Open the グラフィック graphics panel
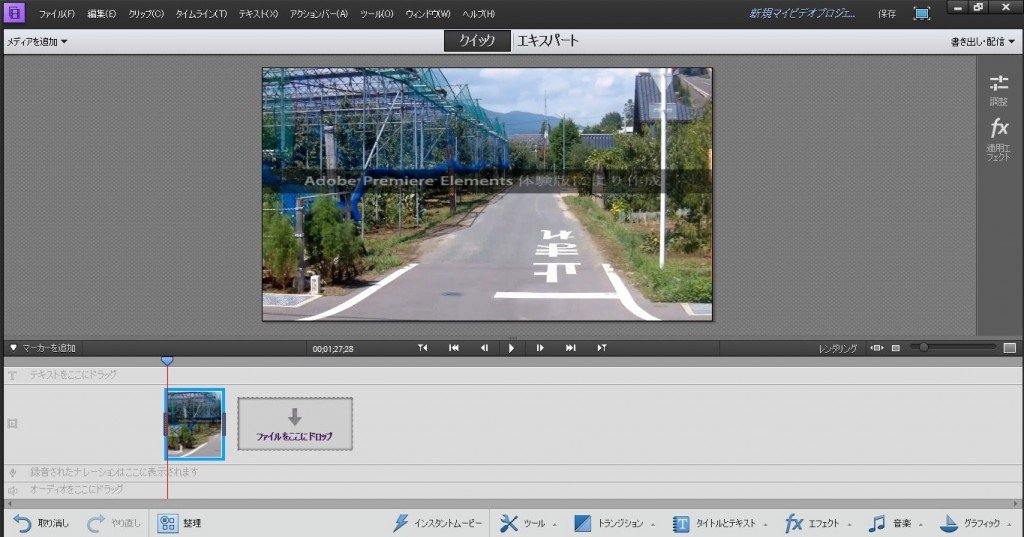 (975, 523)
